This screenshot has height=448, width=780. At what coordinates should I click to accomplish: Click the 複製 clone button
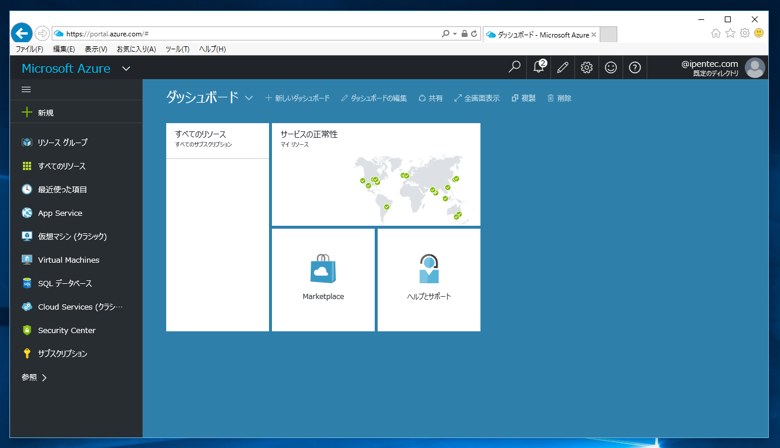click(x=523, y=98)
